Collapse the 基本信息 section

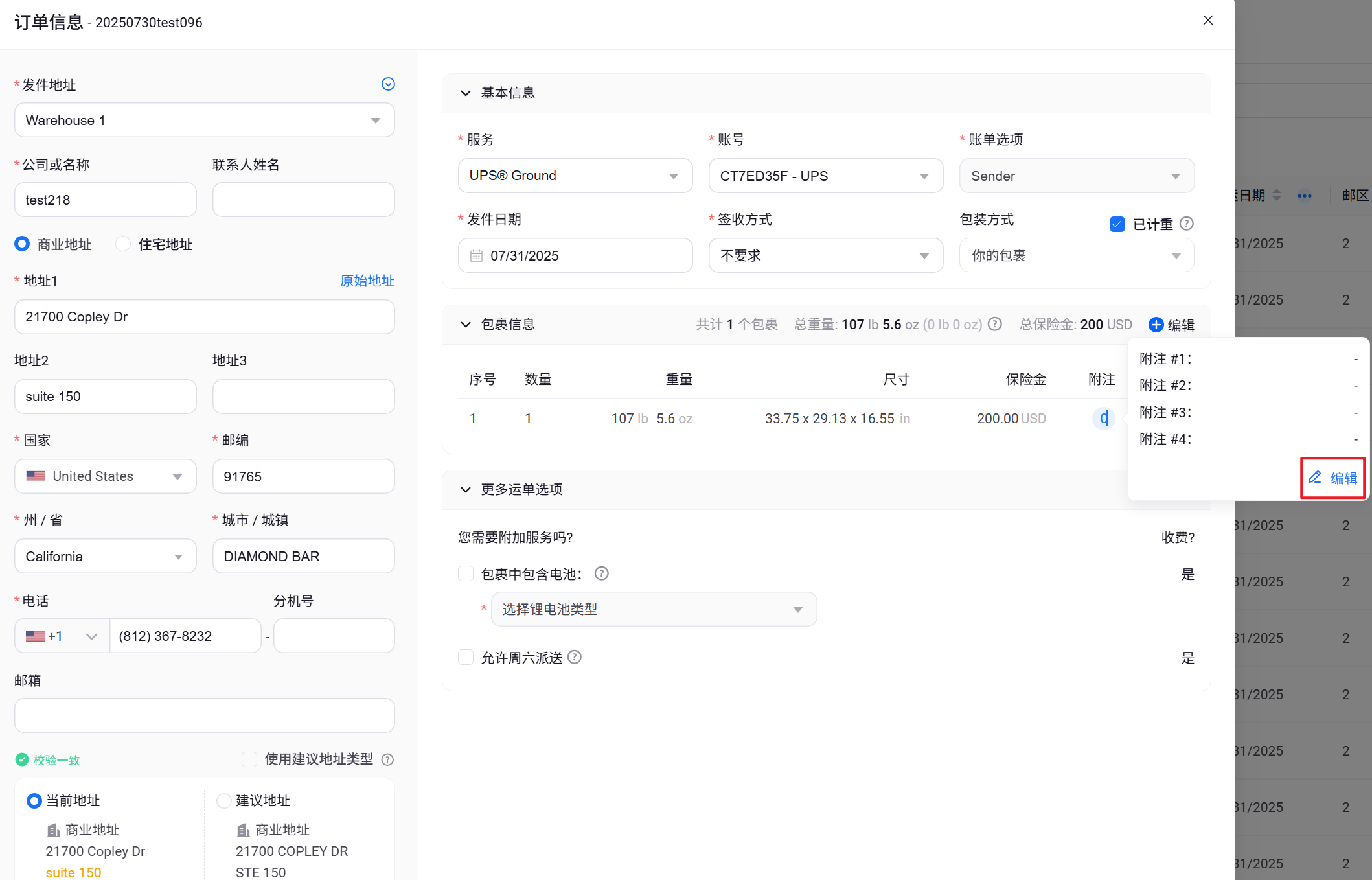465,93
